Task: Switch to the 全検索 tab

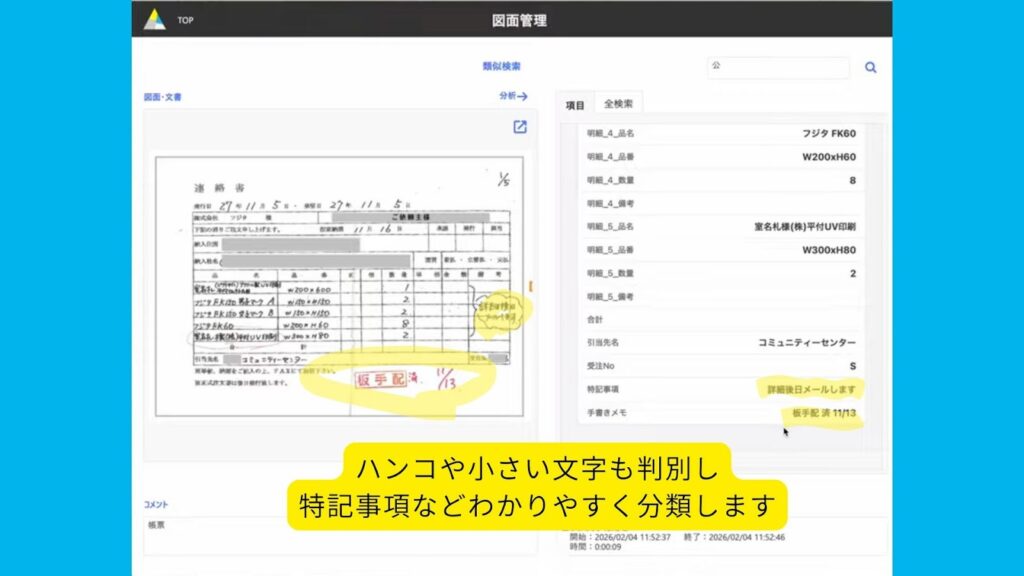Action: pos(618,104)
